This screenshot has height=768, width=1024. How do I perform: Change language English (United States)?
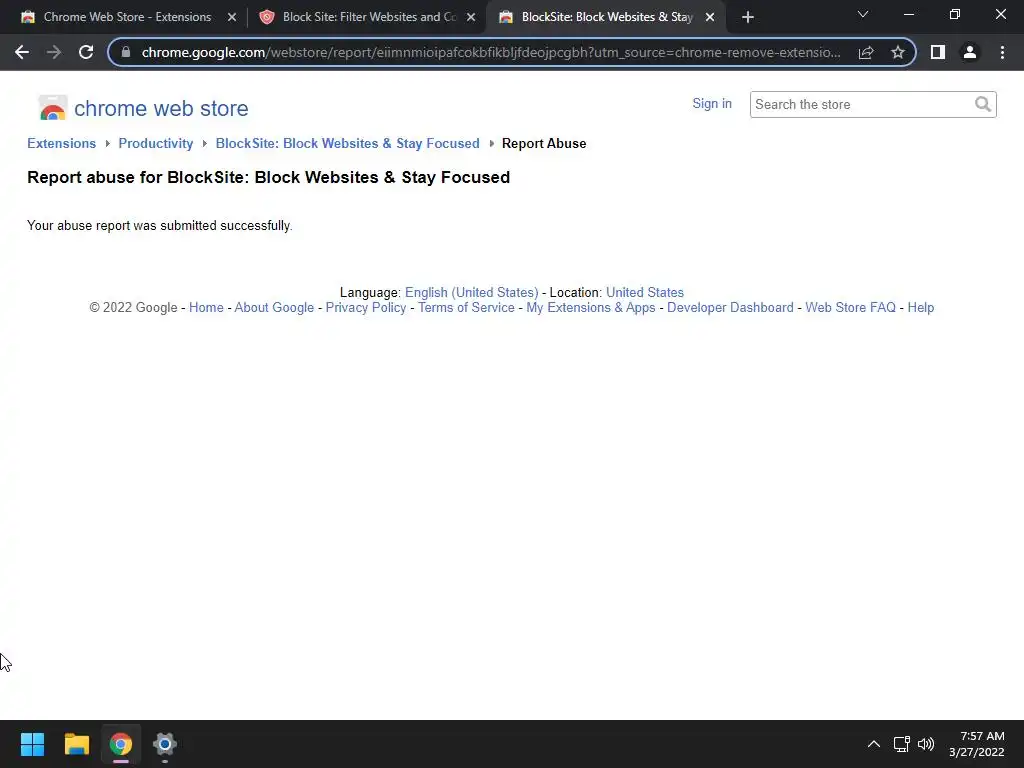click(472, 293)
